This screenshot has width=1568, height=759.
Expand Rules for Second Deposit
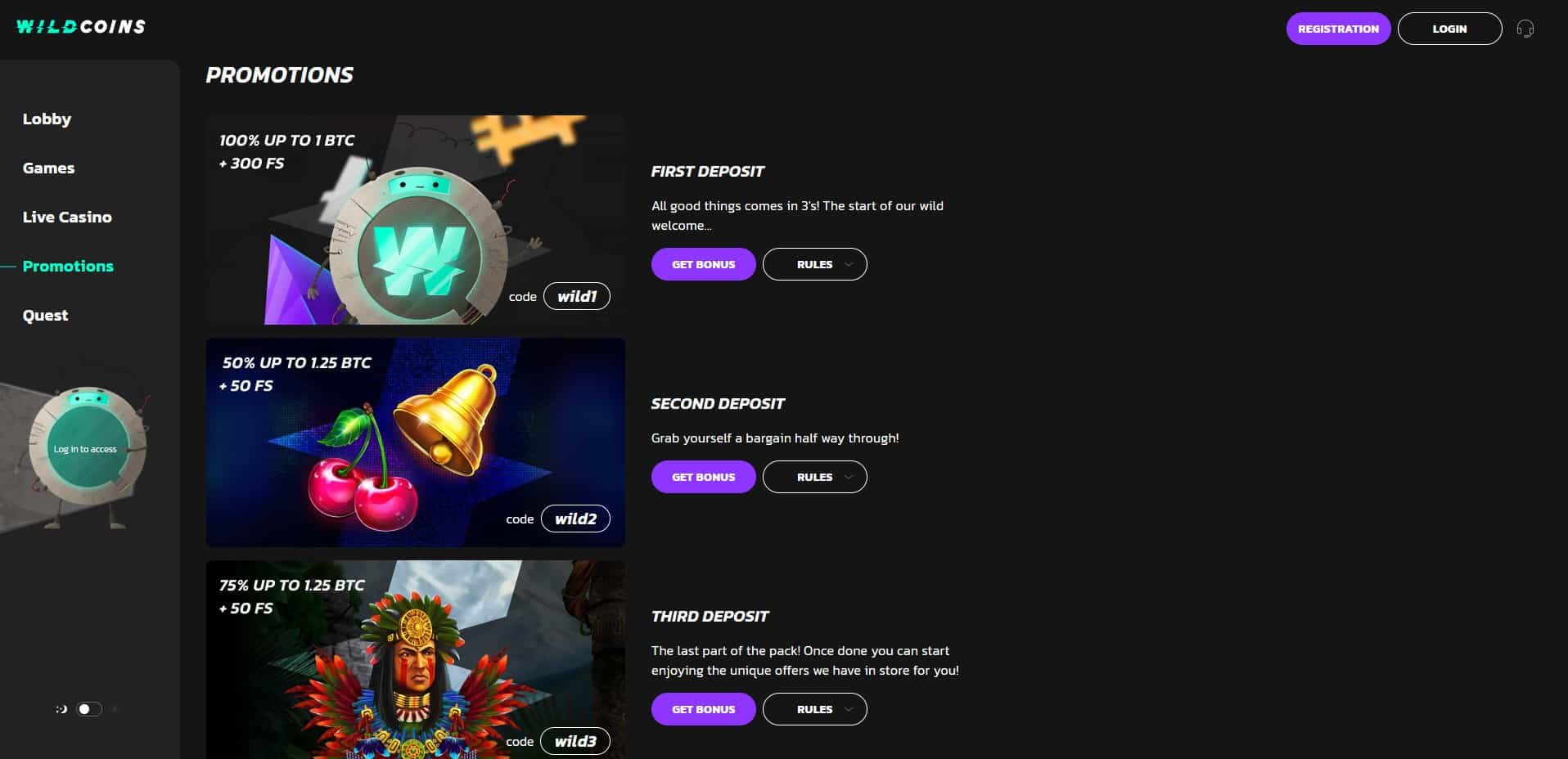click(x=814, y=477)
